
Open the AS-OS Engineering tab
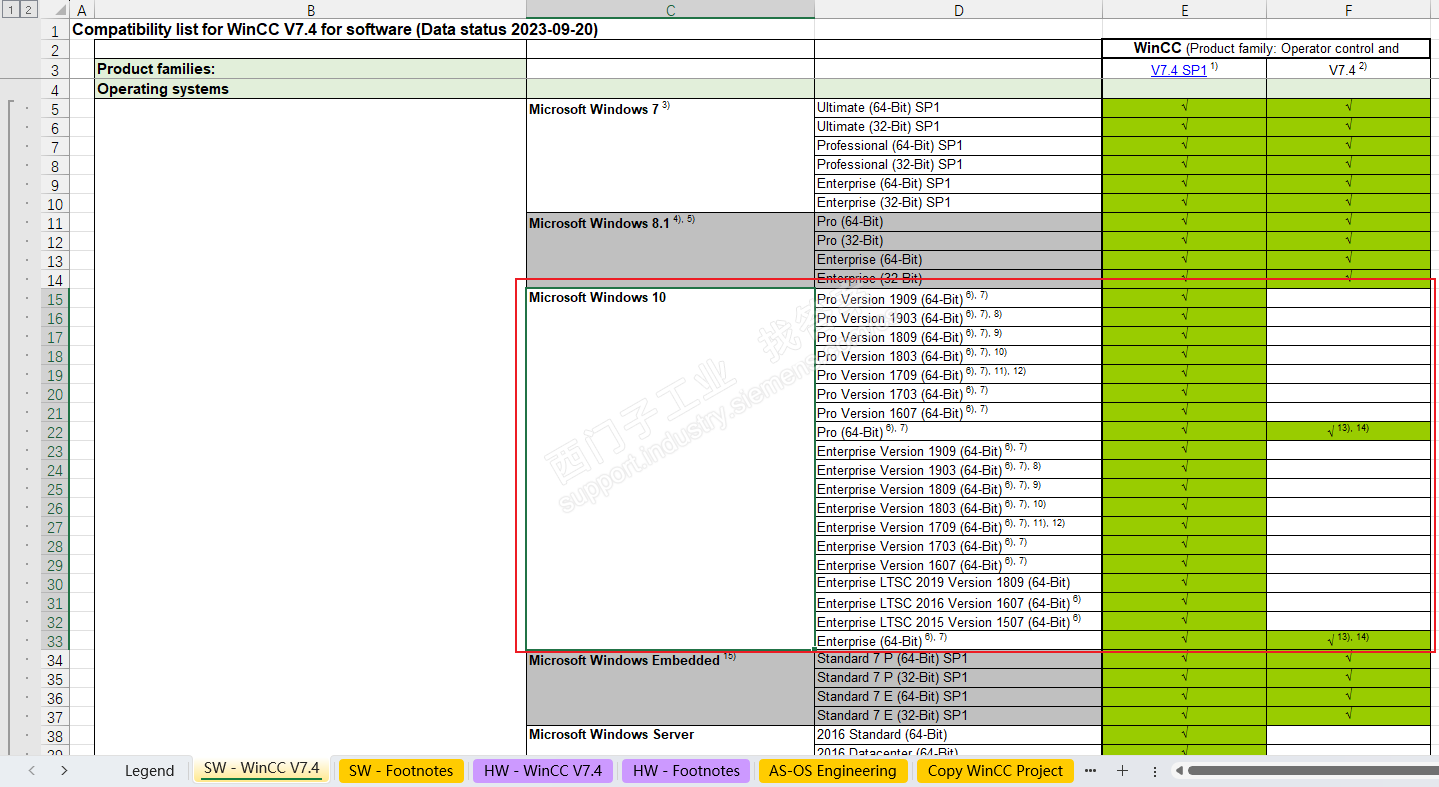pyautogui.click(x=832, y=770)
